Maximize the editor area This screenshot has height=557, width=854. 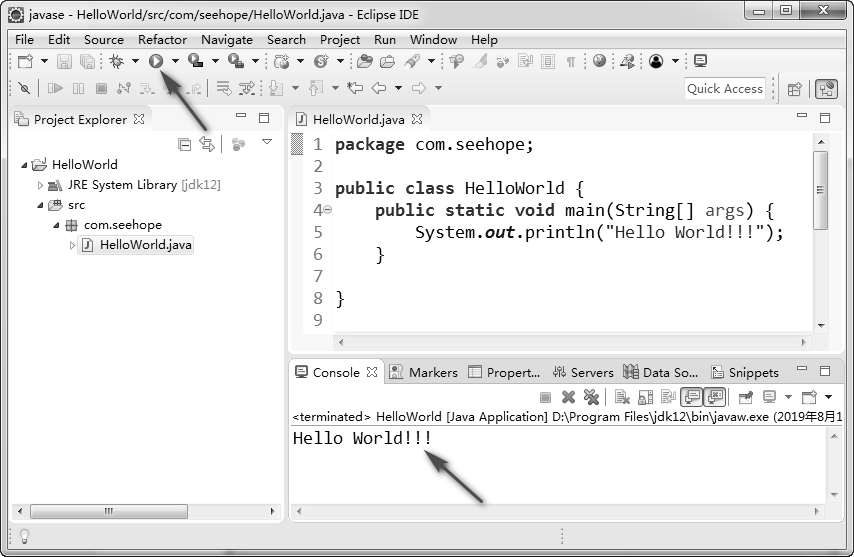tap(825, 118)
